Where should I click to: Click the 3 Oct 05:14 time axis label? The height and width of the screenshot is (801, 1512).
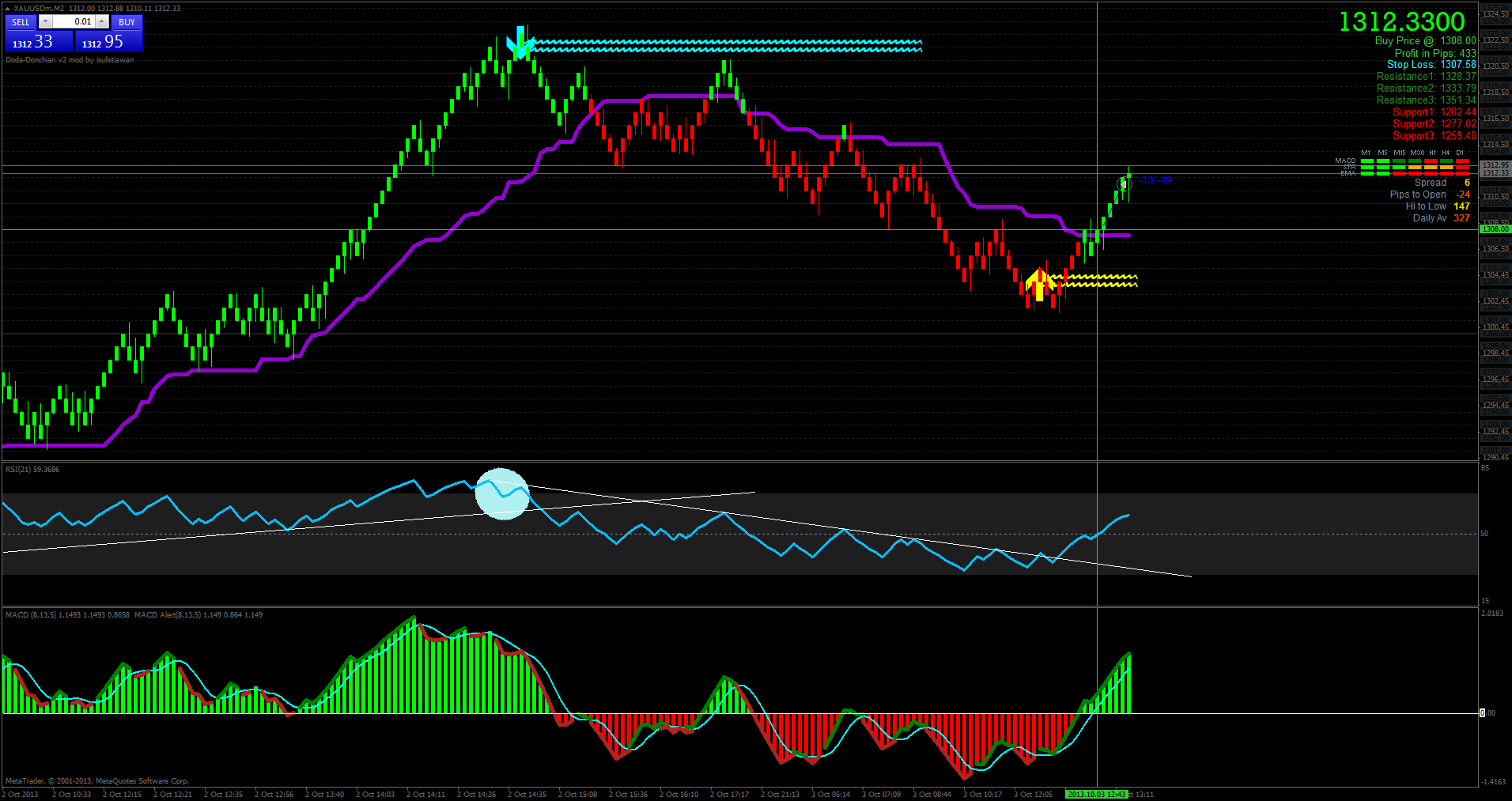pyautogui.click(x=830, y=794)
